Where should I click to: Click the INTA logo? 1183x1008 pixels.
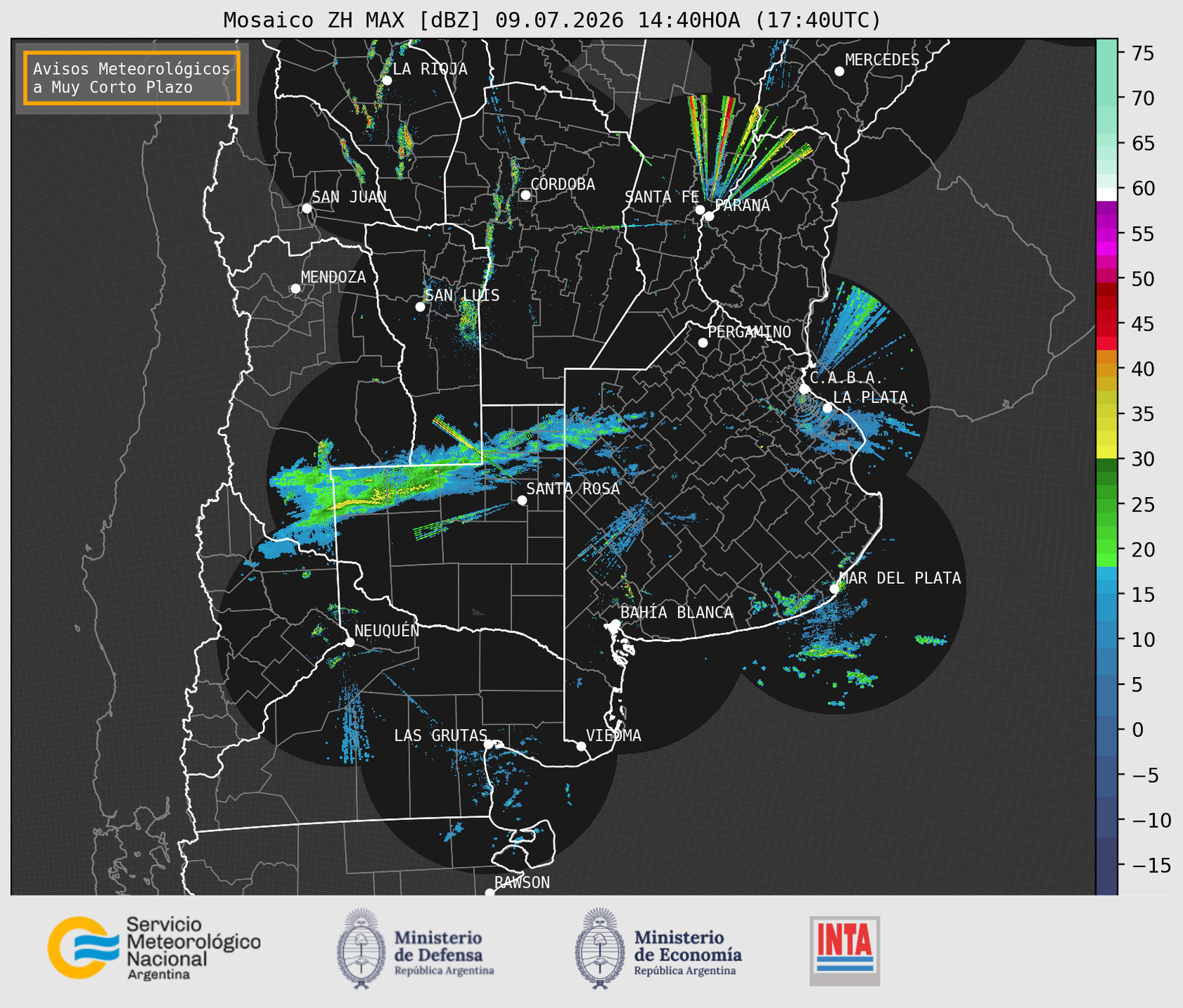(x=844, y=951)
